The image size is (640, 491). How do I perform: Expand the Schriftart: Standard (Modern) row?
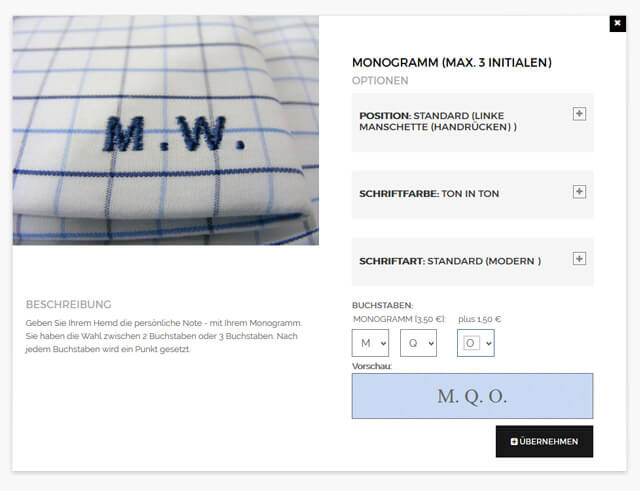click(473, 262)
